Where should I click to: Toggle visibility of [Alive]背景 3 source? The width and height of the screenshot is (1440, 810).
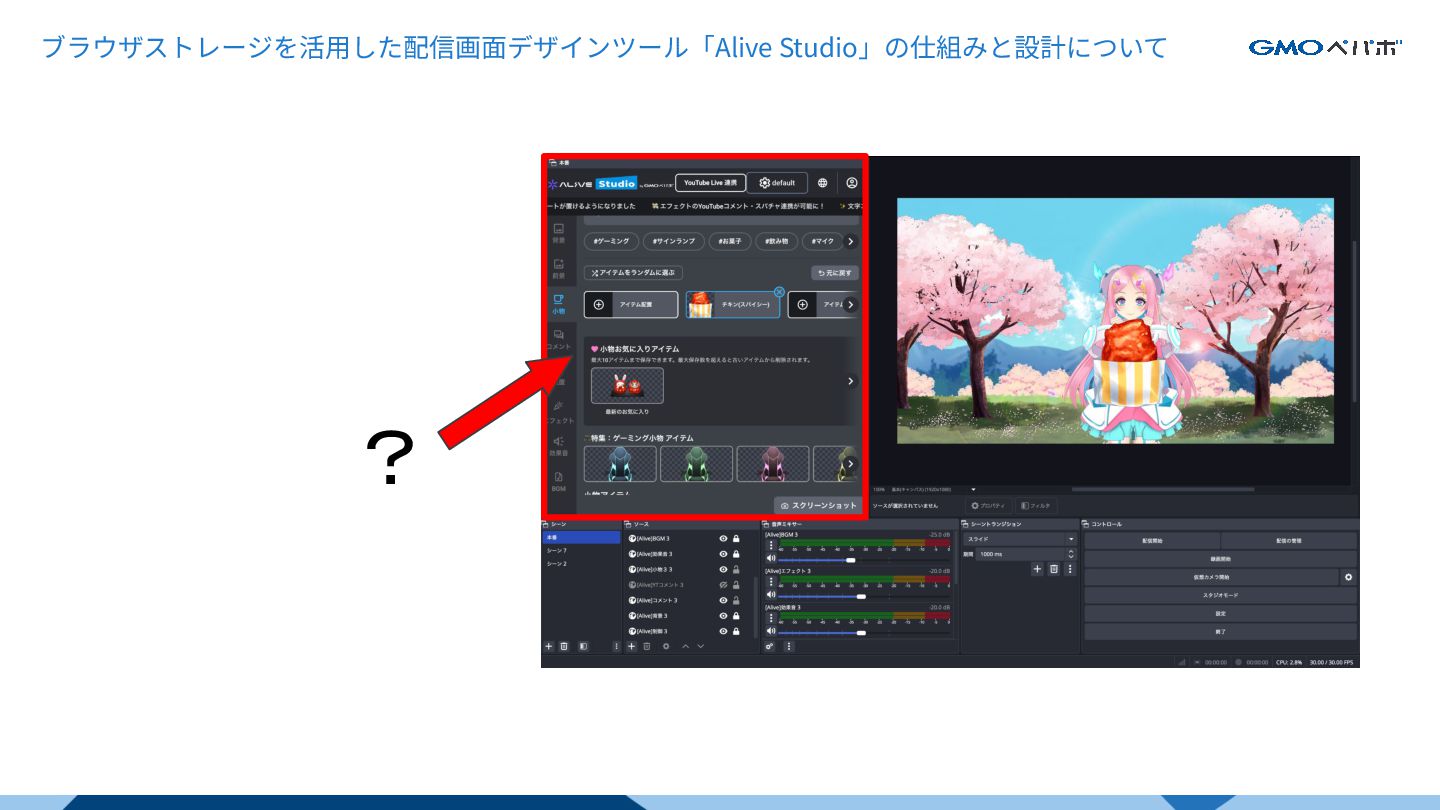tap(723, 616)
